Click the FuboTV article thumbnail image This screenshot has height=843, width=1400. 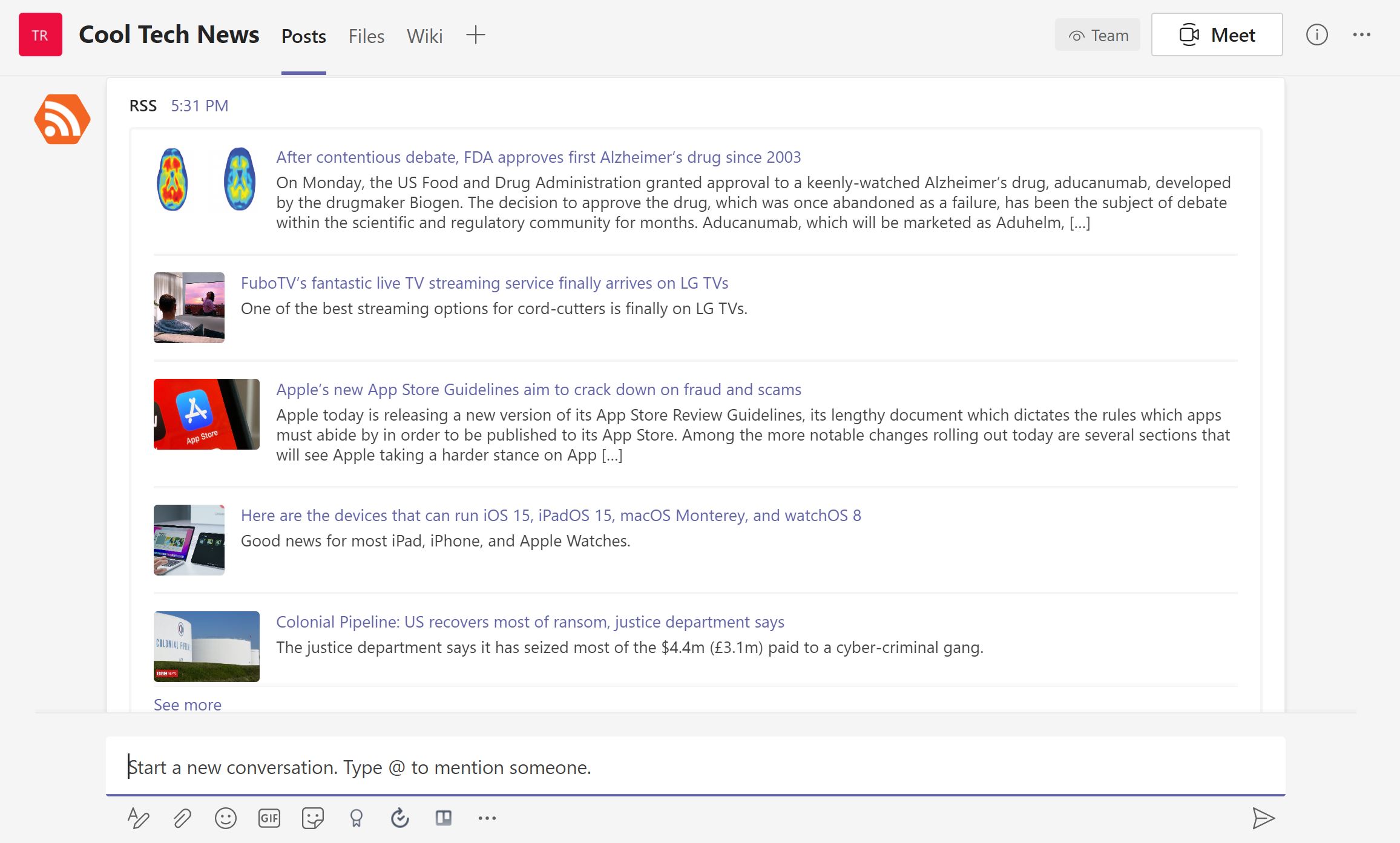[188, 307]
